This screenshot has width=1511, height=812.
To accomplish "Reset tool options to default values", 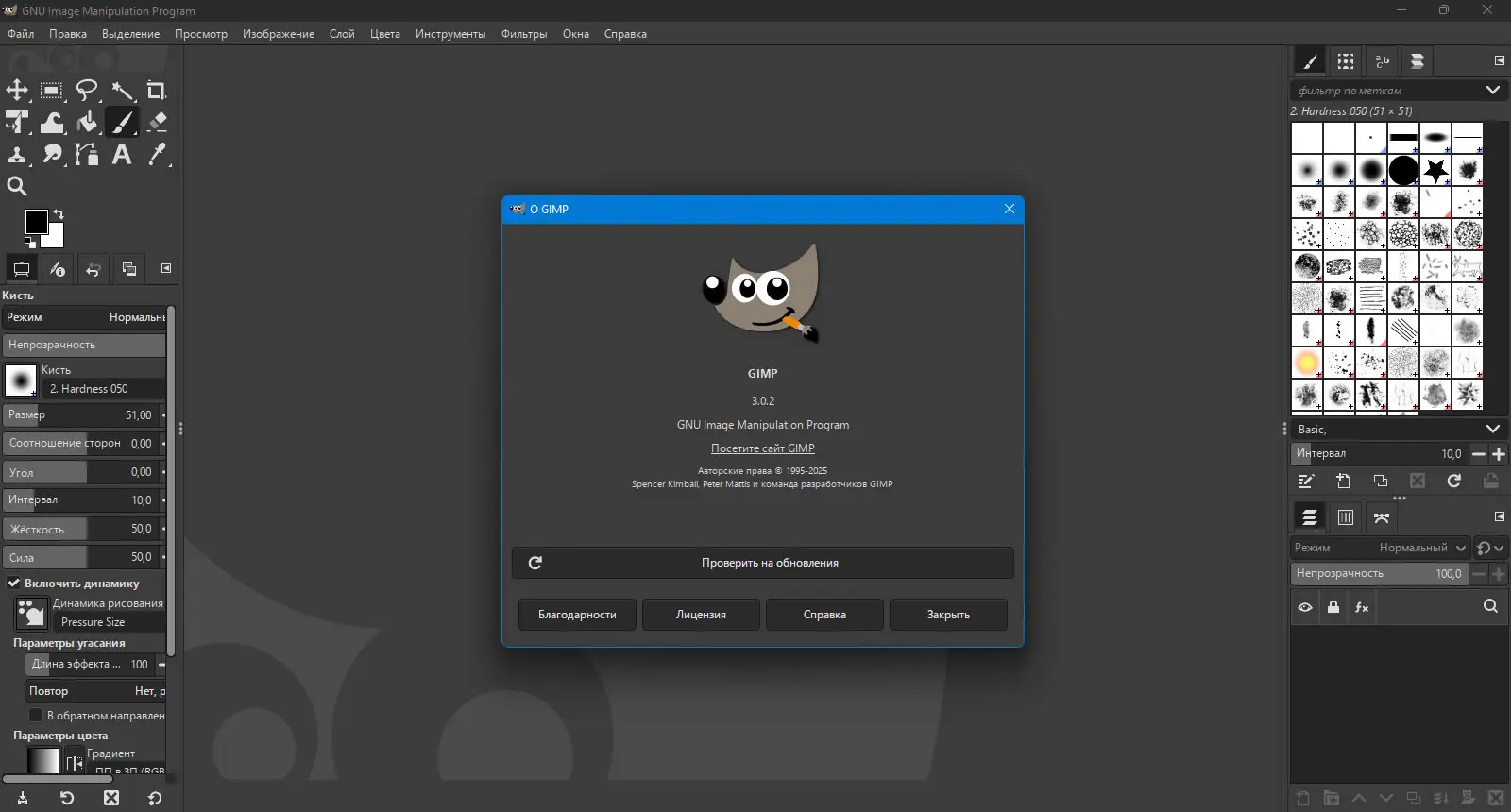I will pyautogui.click(x=155, y=798).
